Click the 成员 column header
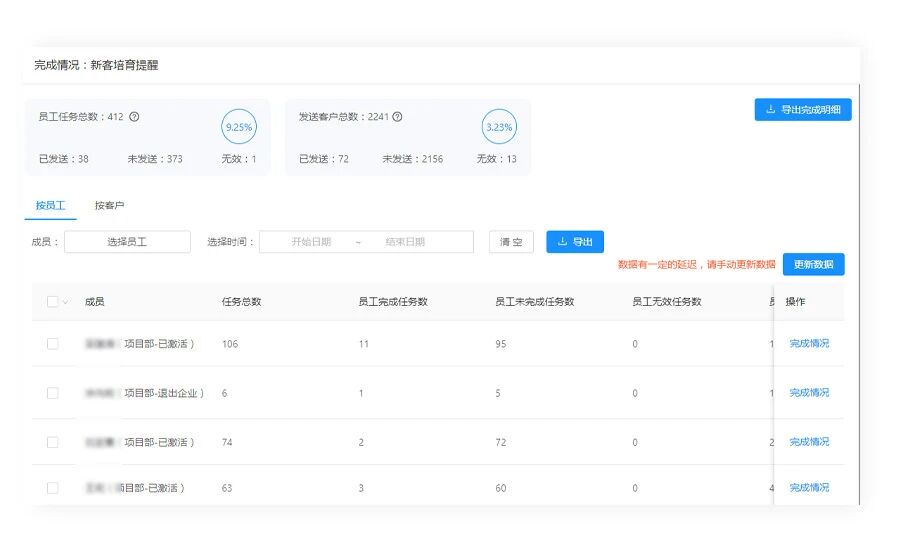This screenshot has height=542, width=900. click(95, 301)
